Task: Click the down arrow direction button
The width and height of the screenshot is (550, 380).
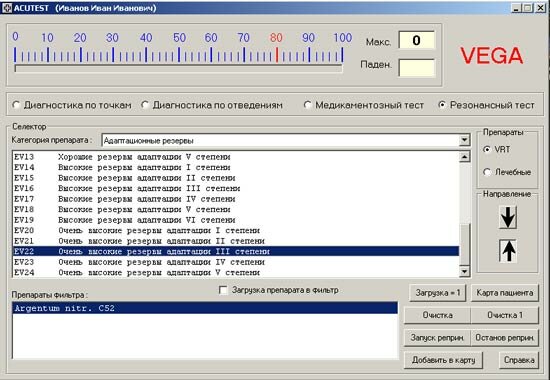Action: [508, 218]
